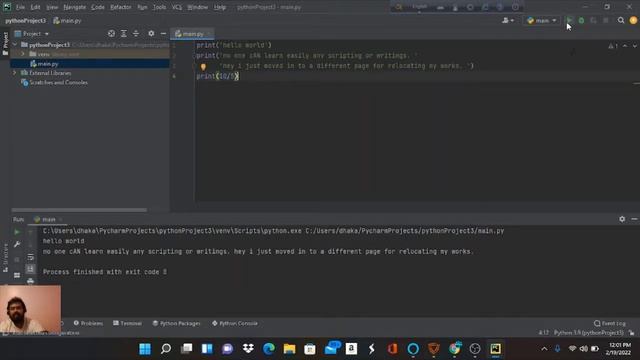Run main with the green Run toolbar button
The width and height of the screenshot is (640, 360).
click(569, 20)
